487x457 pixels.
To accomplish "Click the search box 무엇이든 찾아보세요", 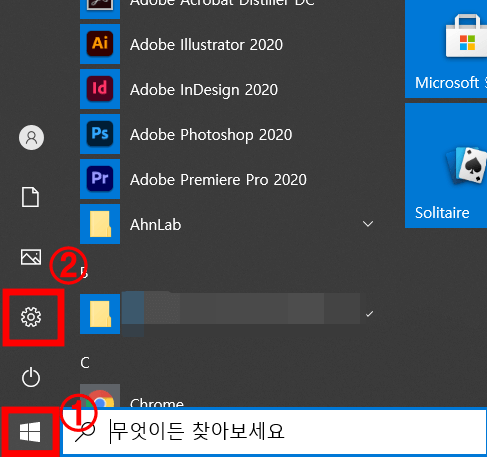I will click(274, 432).
